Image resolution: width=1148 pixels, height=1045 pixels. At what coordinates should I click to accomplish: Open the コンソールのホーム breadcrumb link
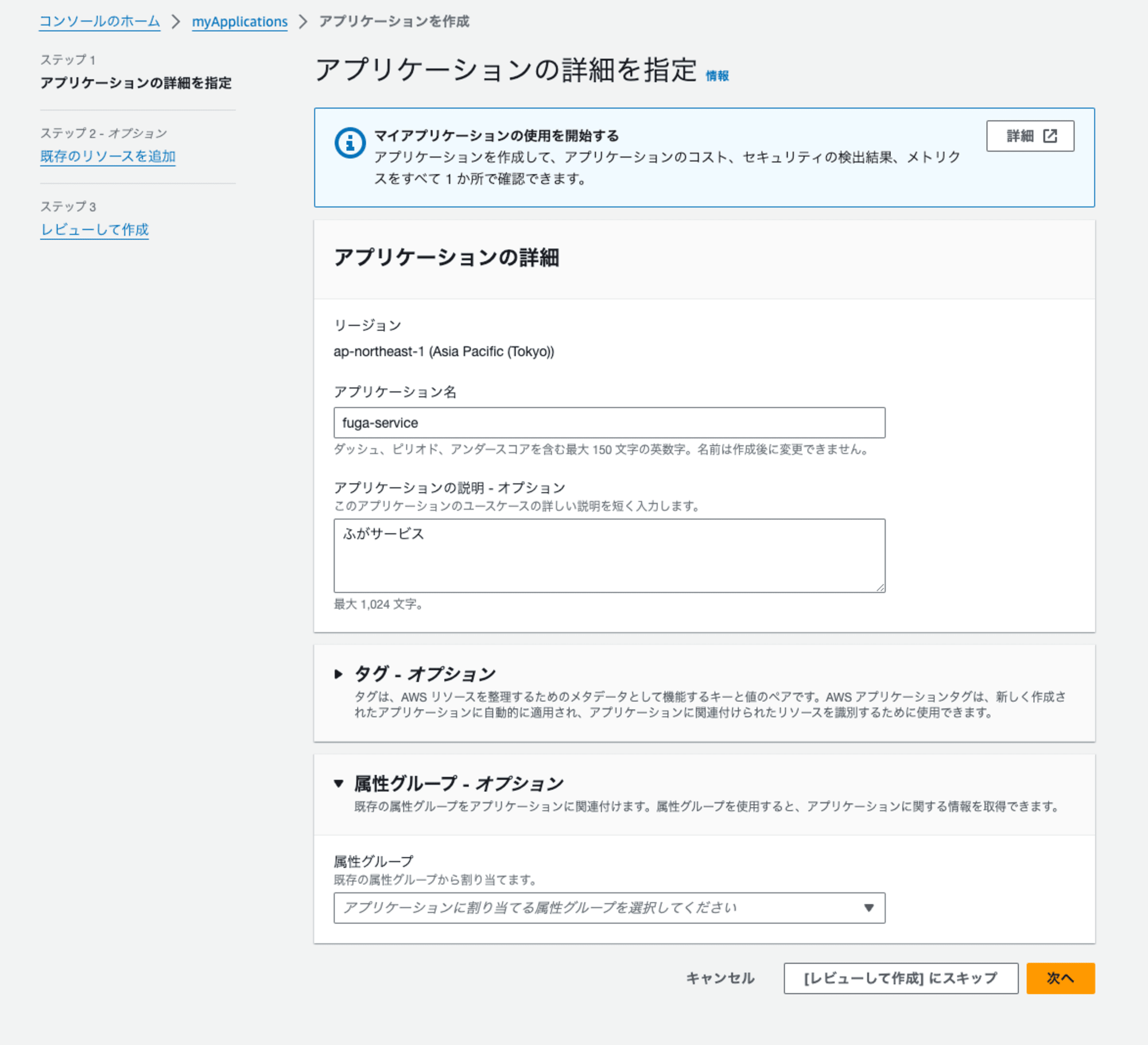point(99,22)
